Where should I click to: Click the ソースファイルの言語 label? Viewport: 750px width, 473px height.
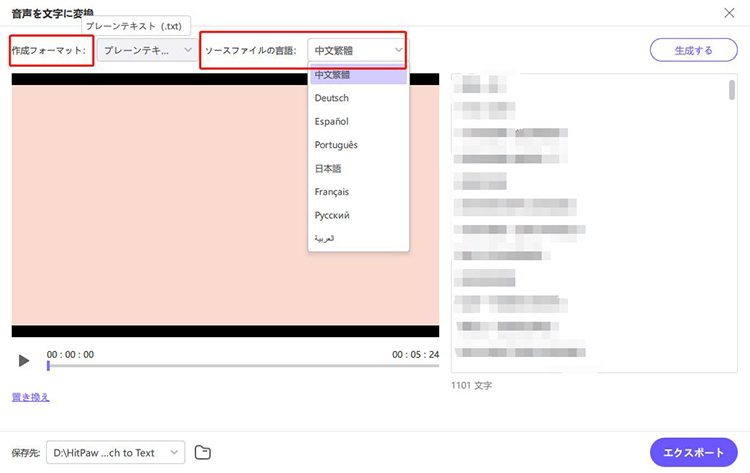(251, 51)
